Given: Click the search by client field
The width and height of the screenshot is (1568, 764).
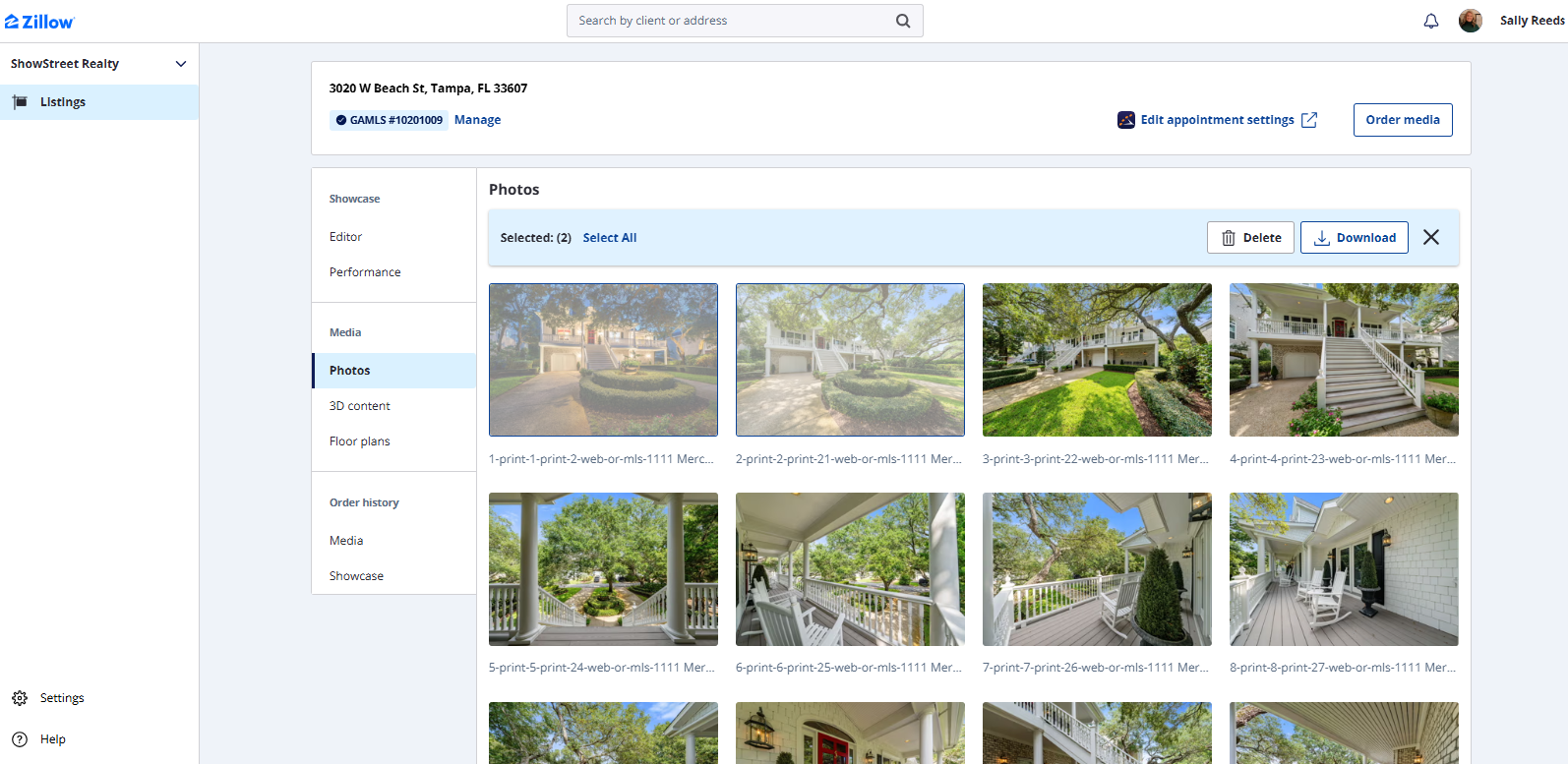Looking at the screenshot, I should click(728, 21).
